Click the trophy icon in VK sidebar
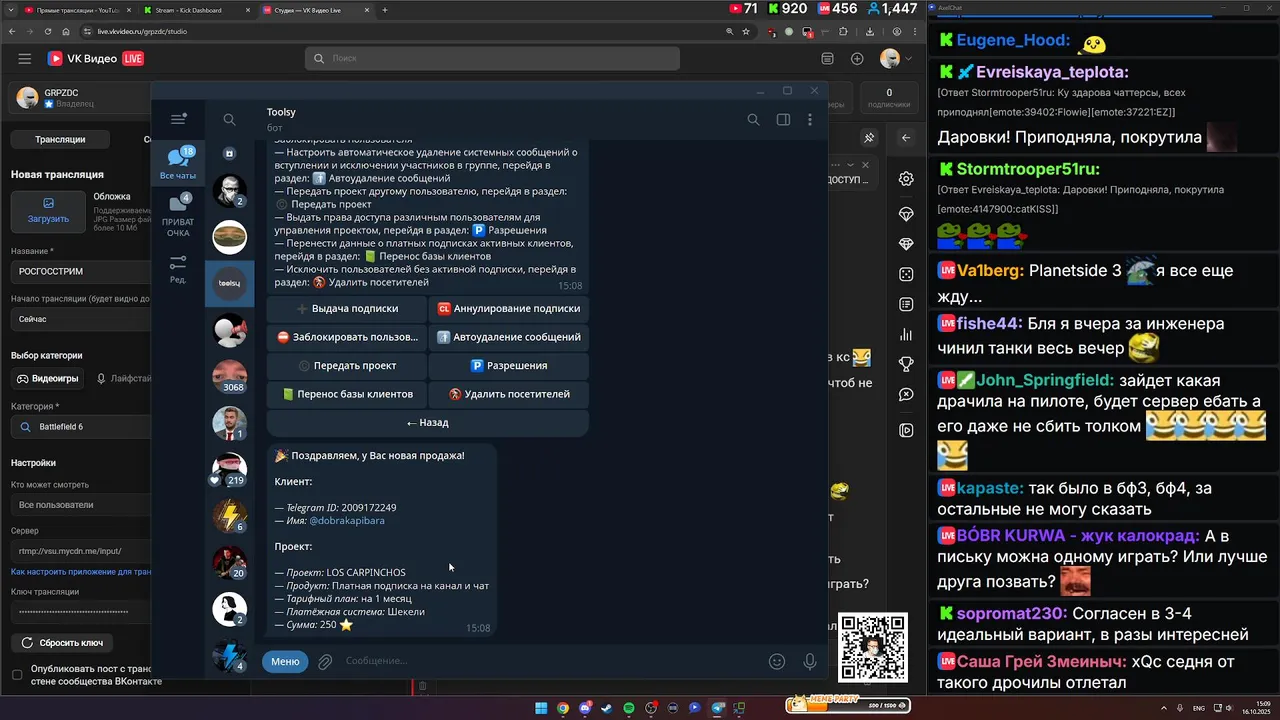Viewport: 1280px width, 720px height. 906,364
